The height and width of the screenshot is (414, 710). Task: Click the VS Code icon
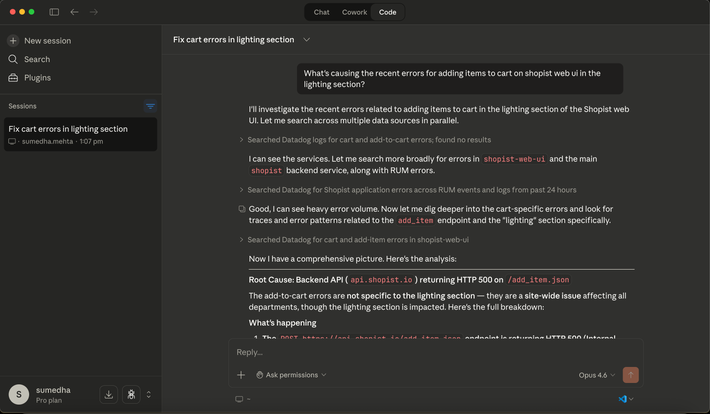[x=622, y=399]
